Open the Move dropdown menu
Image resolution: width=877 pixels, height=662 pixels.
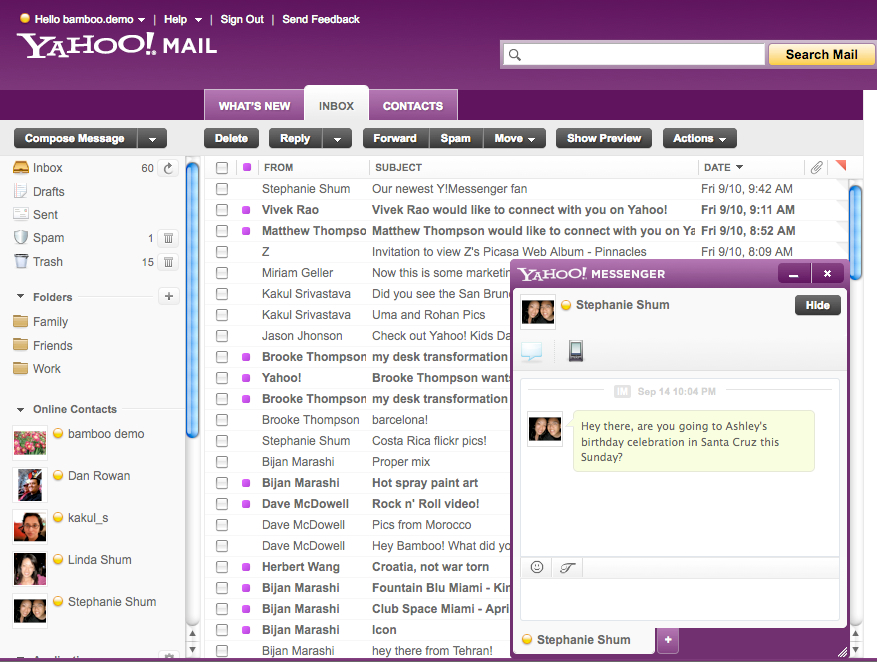click(x=515, y=138)
